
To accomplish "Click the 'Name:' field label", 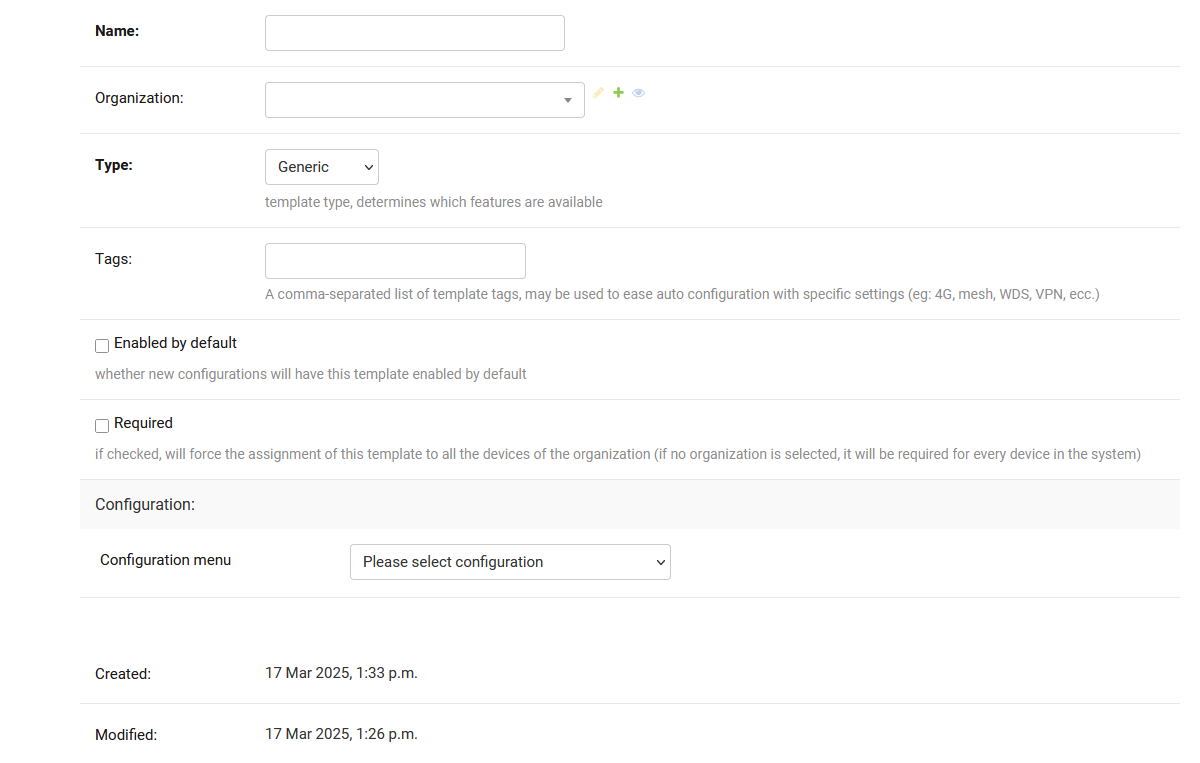I will pos(117,31).
